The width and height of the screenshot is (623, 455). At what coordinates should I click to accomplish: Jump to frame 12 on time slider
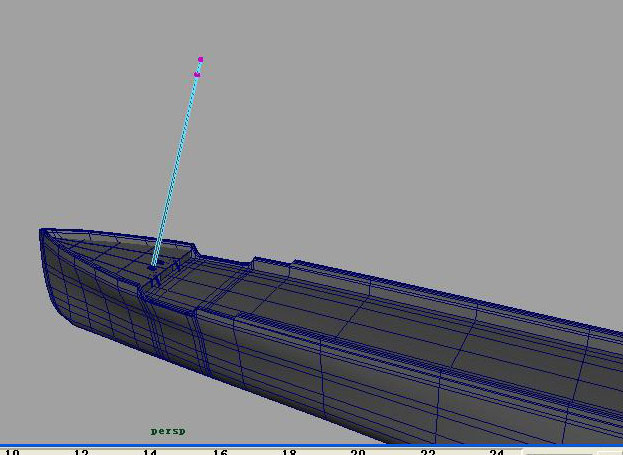[81, 452]
